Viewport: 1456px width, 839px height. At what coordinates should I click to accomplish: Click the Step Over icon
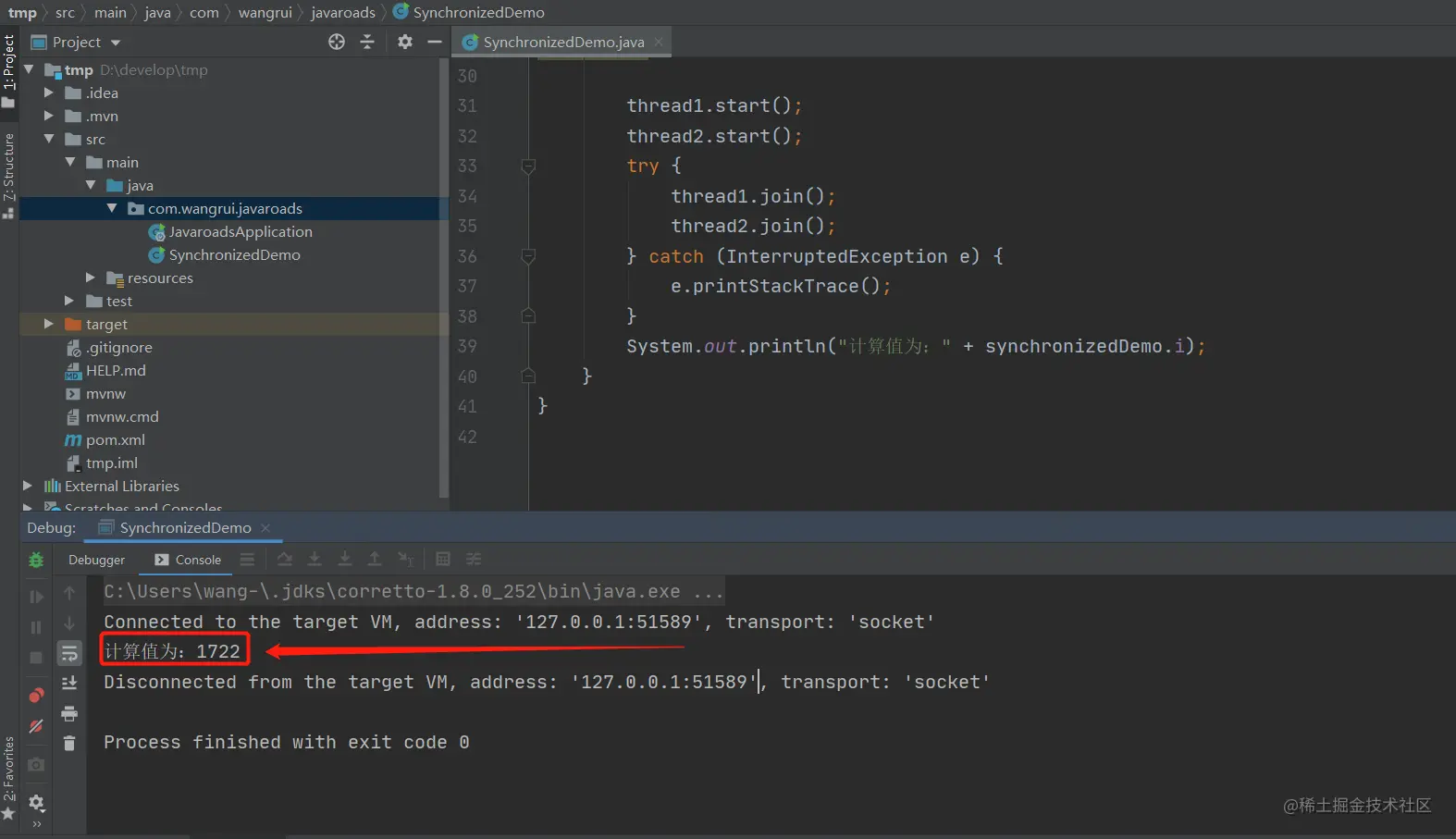285,559
